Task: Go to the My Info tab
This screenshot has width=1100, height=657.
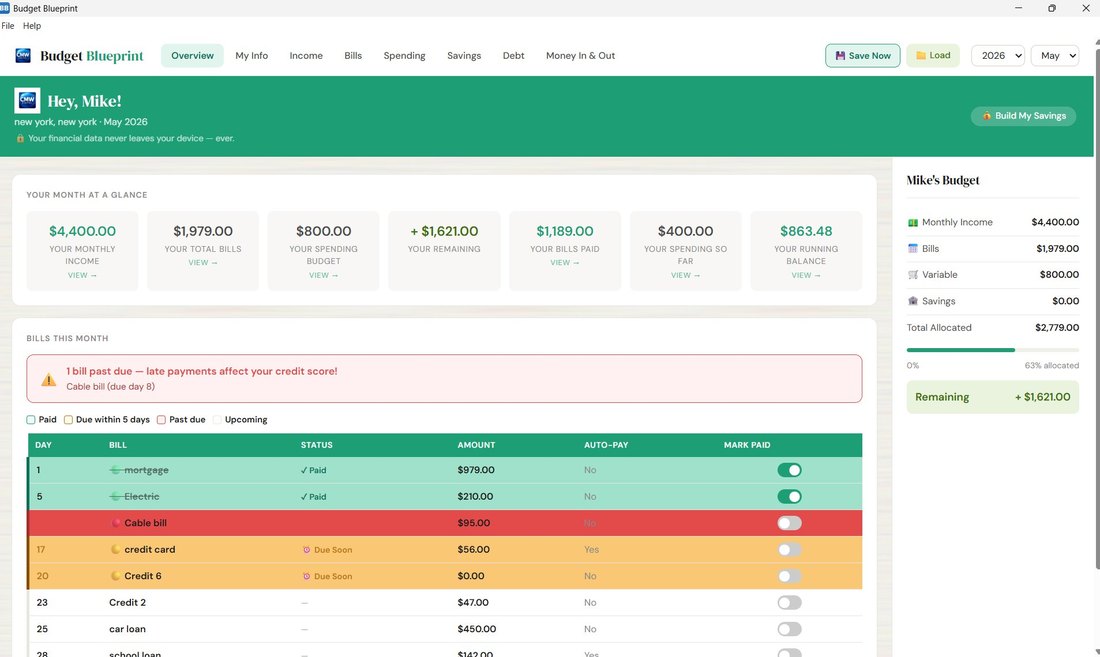Action: [252, 55]
